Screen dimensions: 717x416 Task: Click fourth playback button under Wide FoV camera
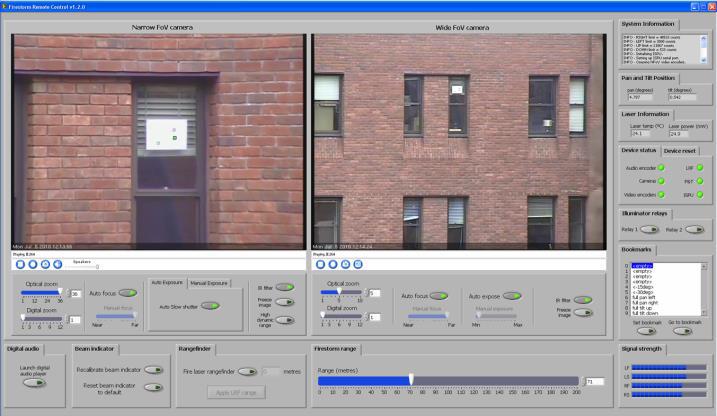coord(358,264)
